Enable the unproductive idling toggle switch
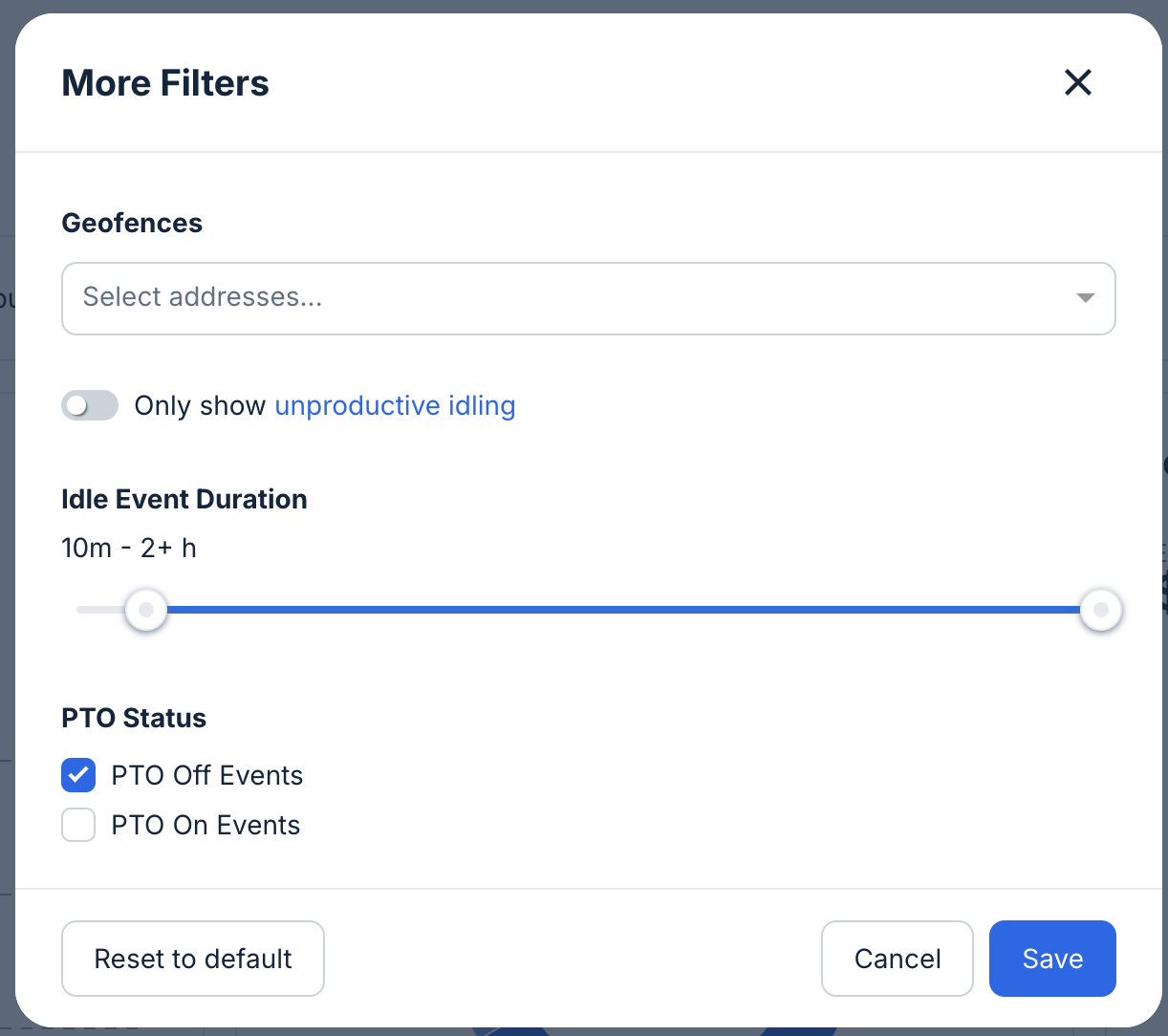This screenshot has width=1168, height=1036. click(90, 406)
